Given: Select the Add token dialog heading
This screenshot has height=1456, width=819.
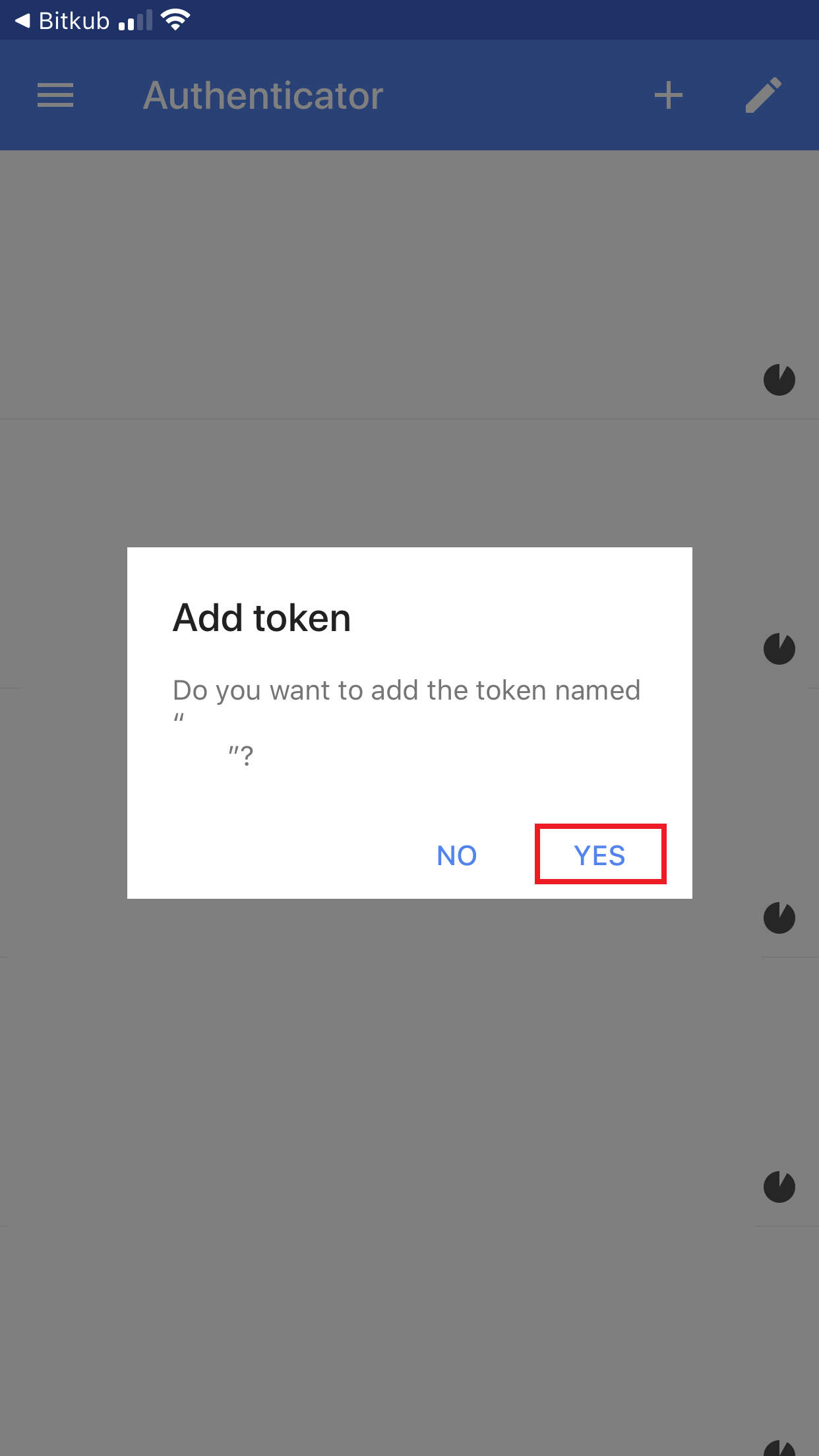Looking at the screenshot, I should tap(261, 618).
